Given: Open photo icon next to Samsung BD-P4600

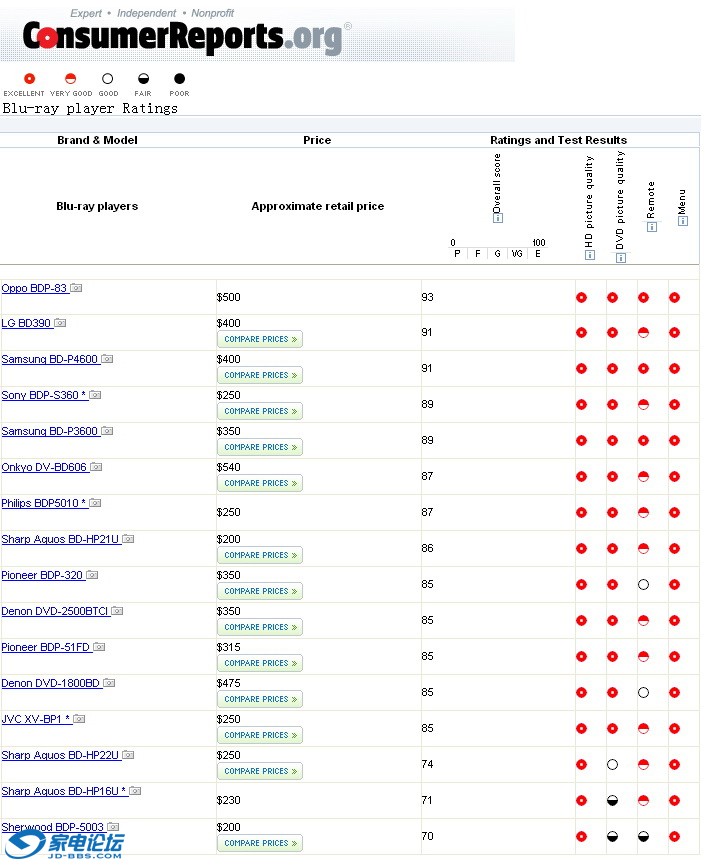Looking at the screenshot, I should coord(107,359).
